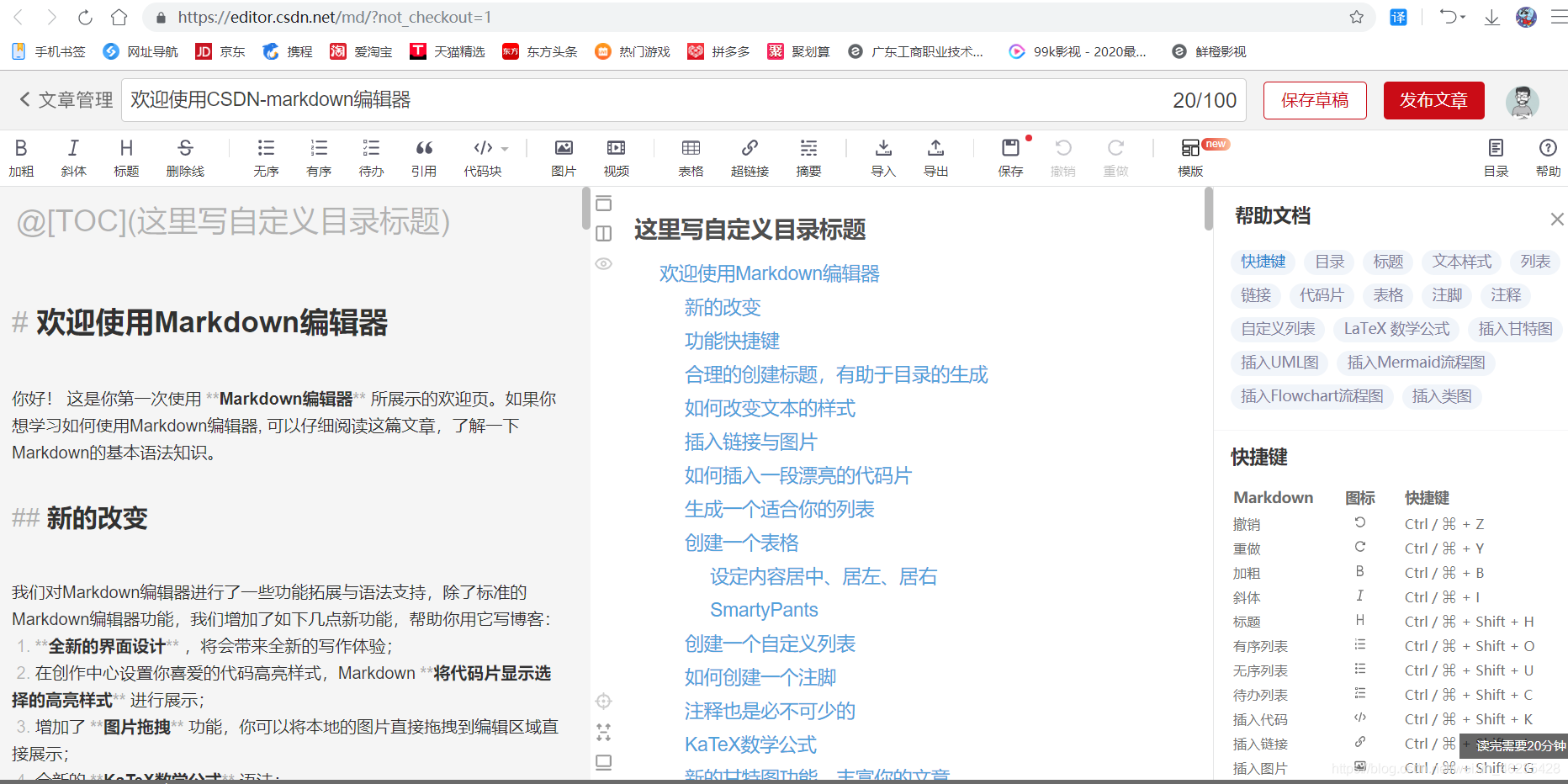This screenshot has width=1568, height=784.
Task: Insert an image with the 图片 button
Action: [564, 157]
